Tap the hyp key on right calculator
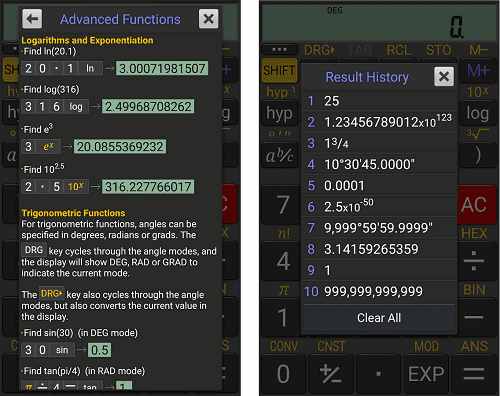This screenshot has width=500, height=396. click(279, 113)
